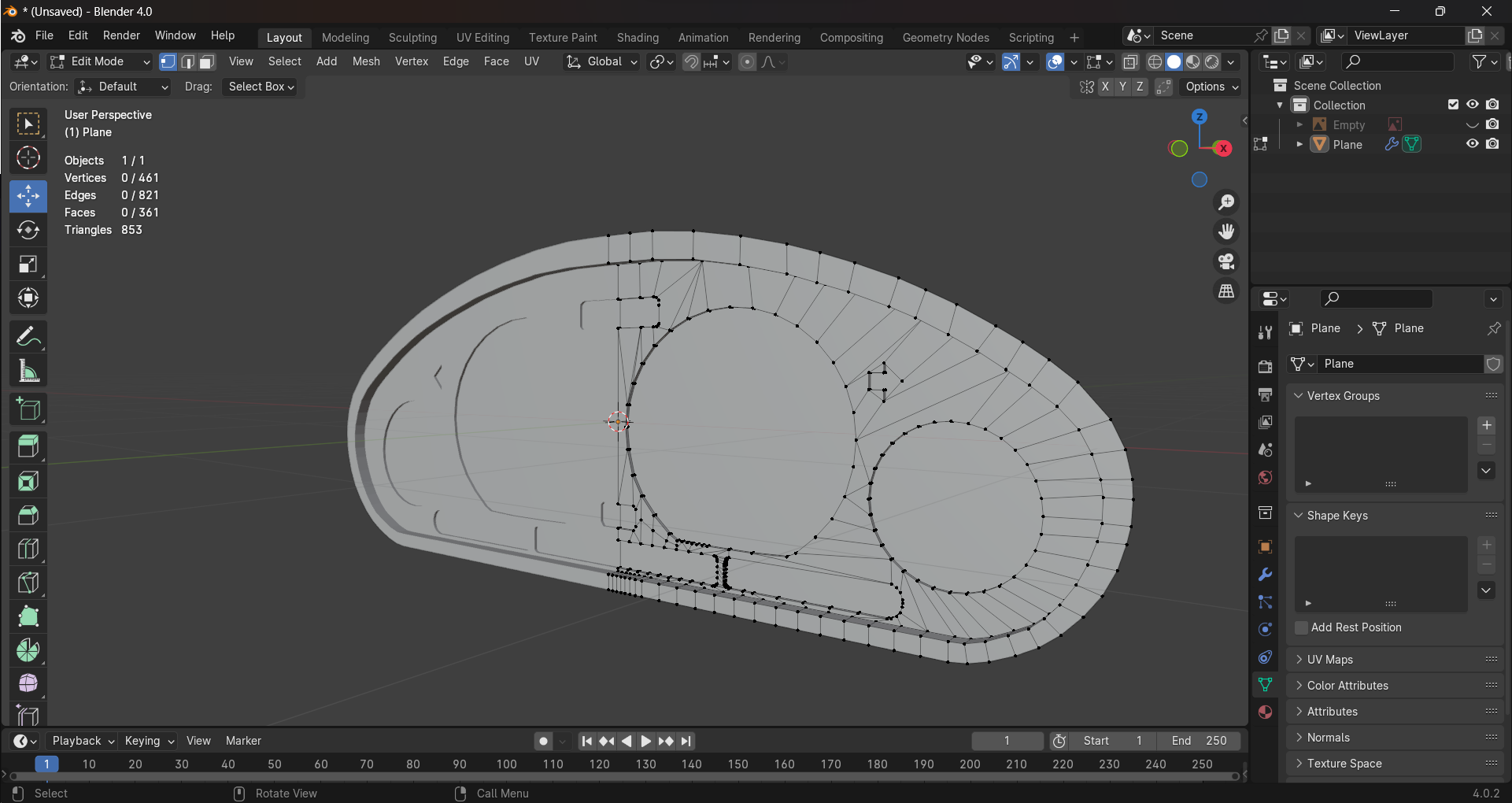Image resolution: width=1512 pixels, height=803 pixels.
Task: Open the Modifiers properties tab
Action: (1265, 575)
